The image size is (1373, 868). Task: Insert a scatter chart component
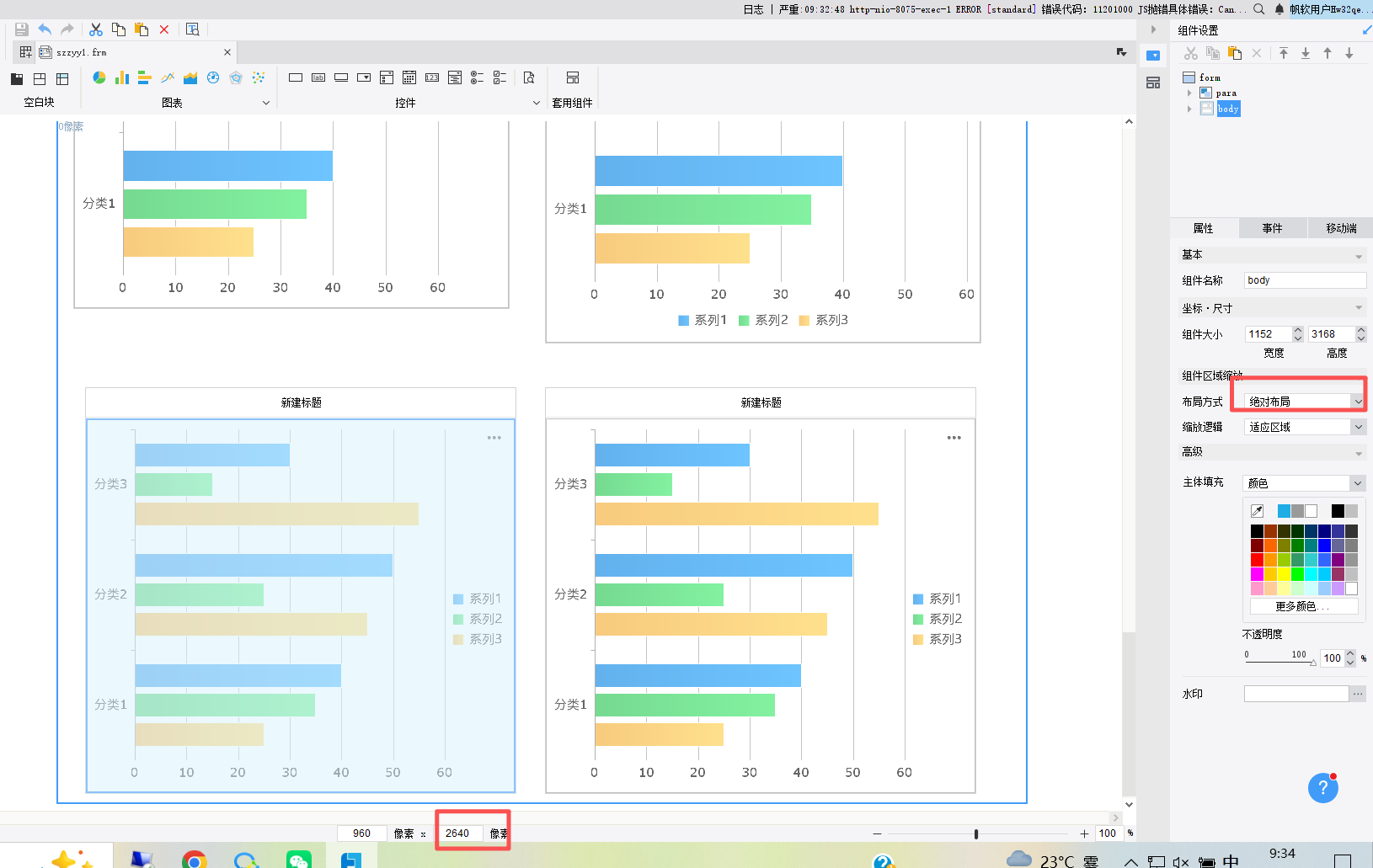[259, 77]
